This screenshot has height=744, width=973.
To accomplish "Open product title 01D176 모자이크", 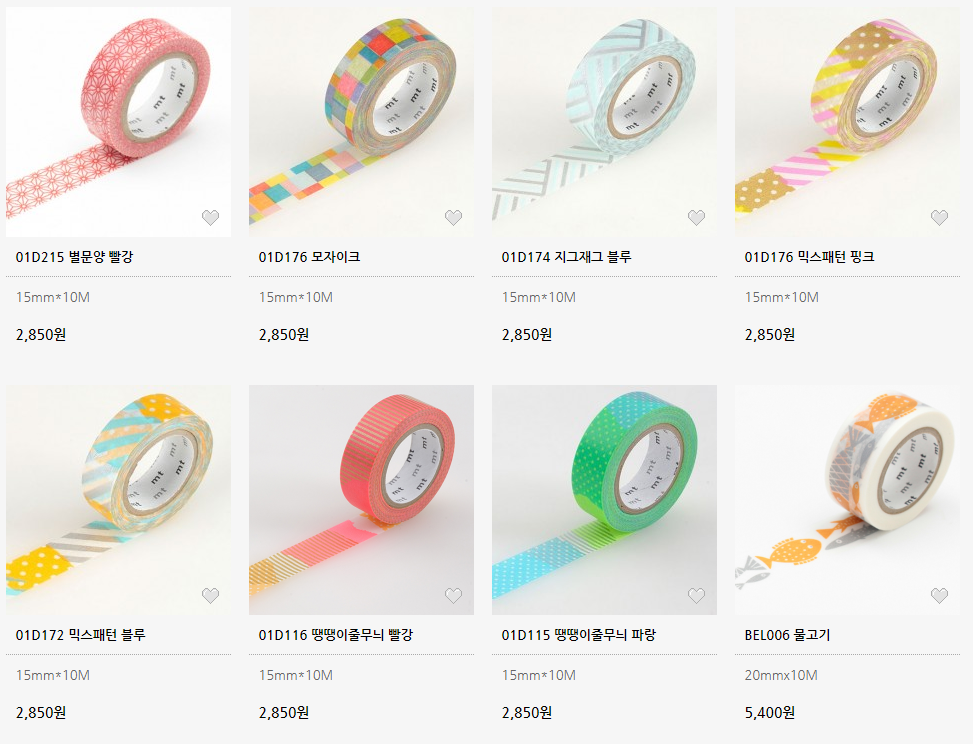I will [x=309, y=257].
